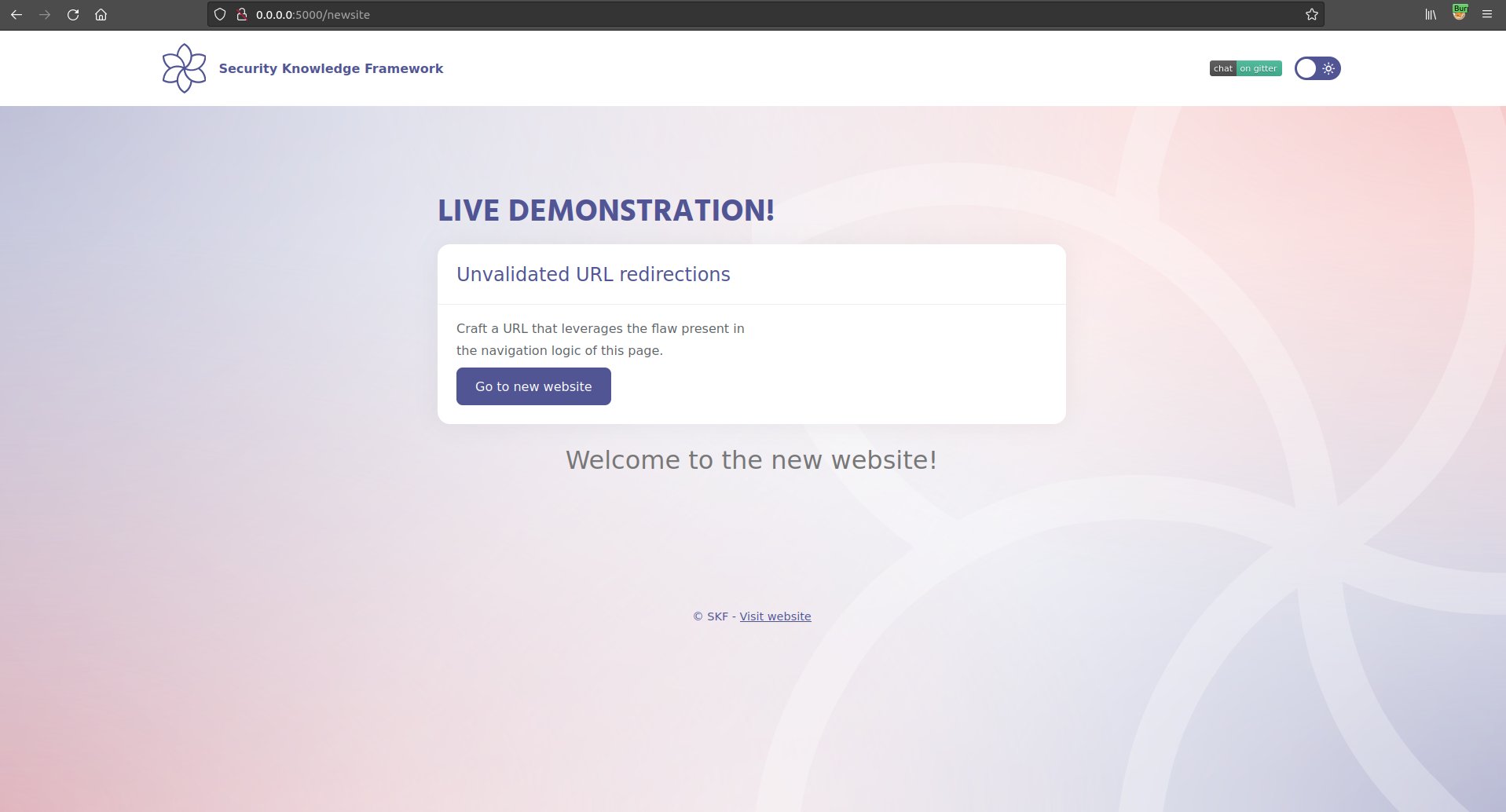Open the Visit website footer link
The height and width of the screenshot is (812, 1506).
coord(775,616)
